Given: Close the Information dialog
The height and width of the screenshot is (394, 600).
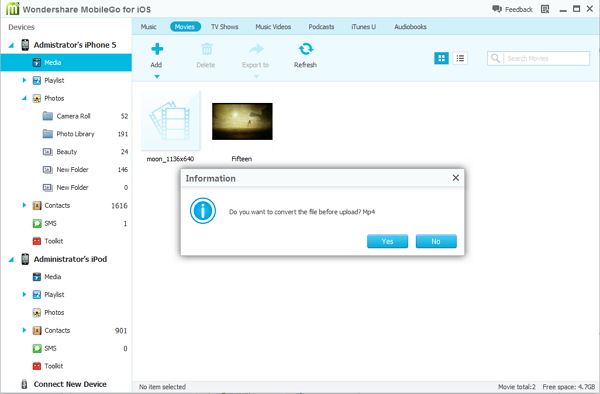Looking at the screenshot, I should click(455, 177).
